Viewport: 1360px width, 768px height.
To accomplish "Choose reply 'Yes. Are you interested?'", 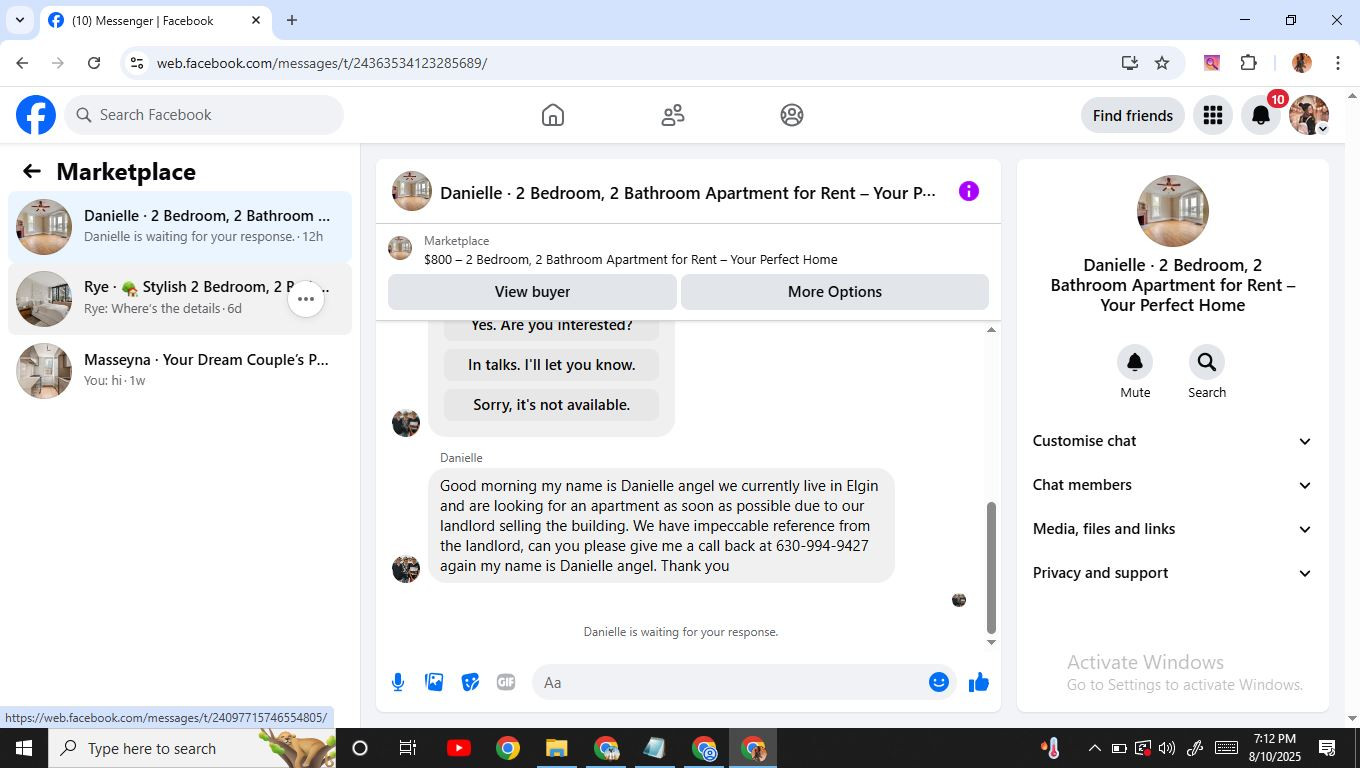I will coord(551,326).
